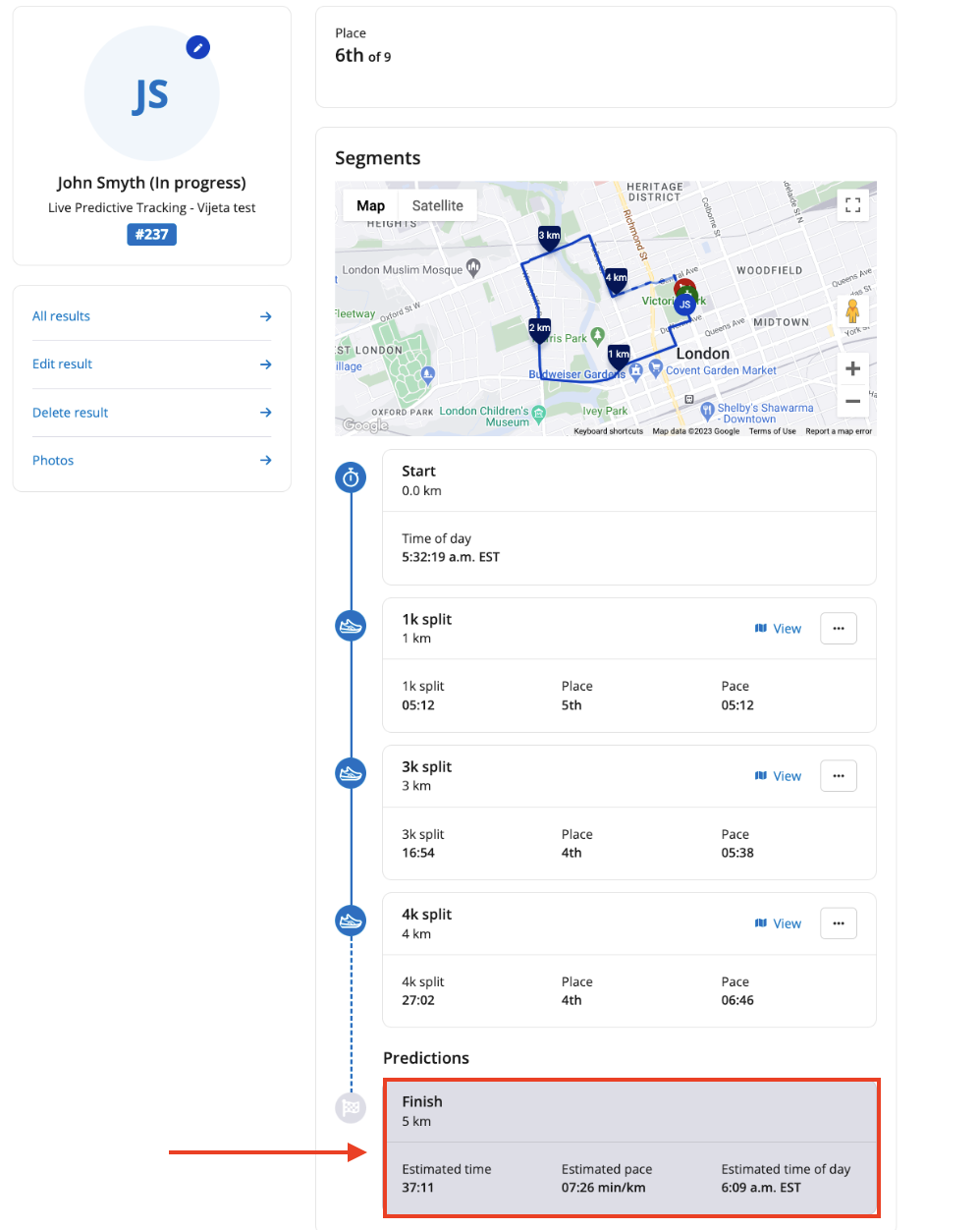
Task: Toggle fullscreen view on the map
Action: pyautogui.click(x=852, y=205)
